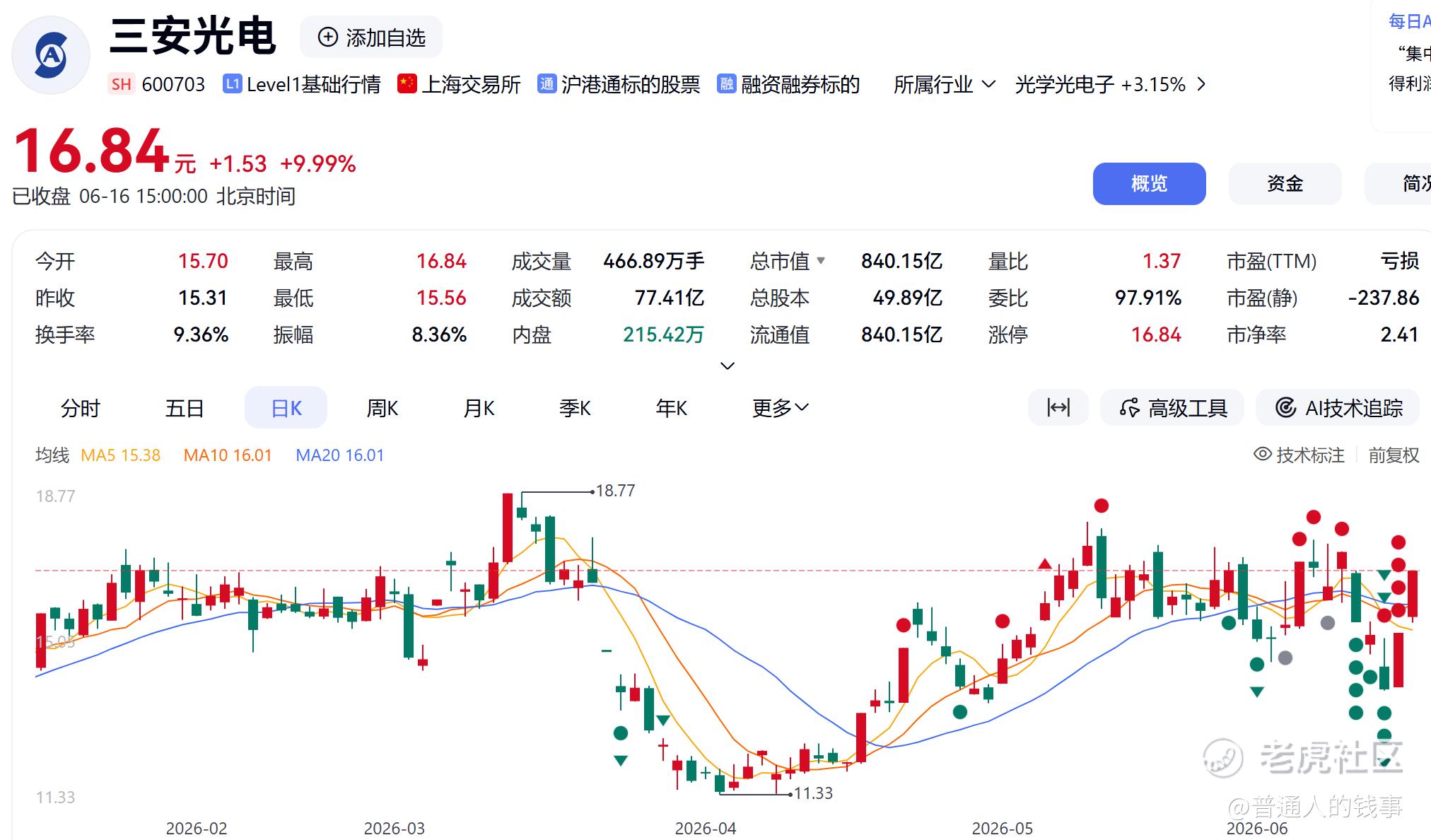
Task: Select the 月K chart tab
Action: [x=479, y=408]
